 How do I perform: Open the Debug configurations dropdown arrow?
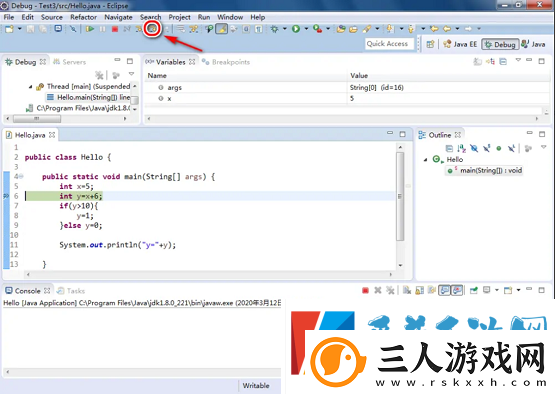pos(284,29)
